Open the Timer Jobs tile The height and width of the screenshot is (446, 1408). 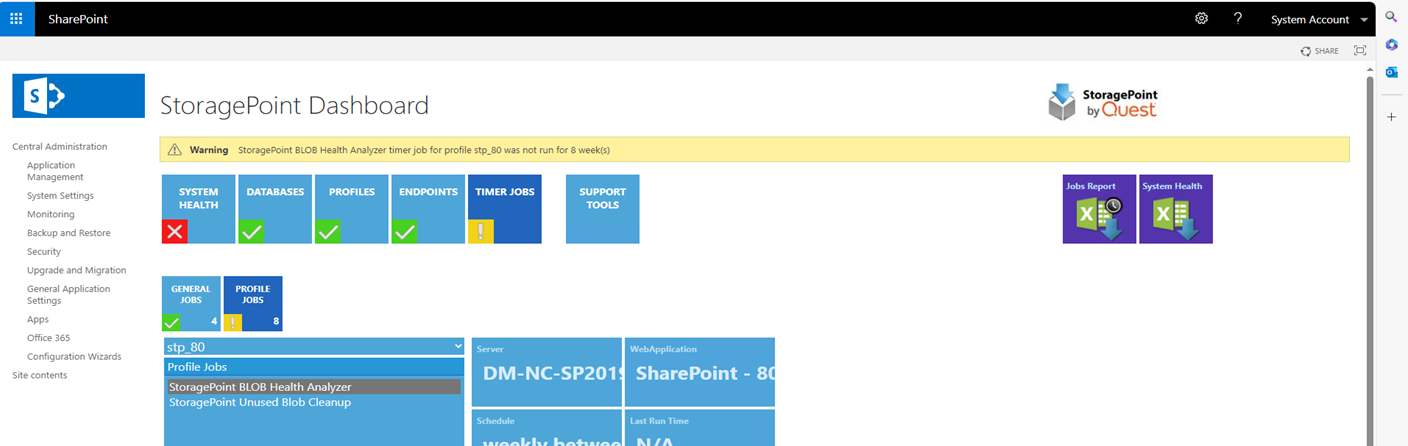click(x=505, y=209)
